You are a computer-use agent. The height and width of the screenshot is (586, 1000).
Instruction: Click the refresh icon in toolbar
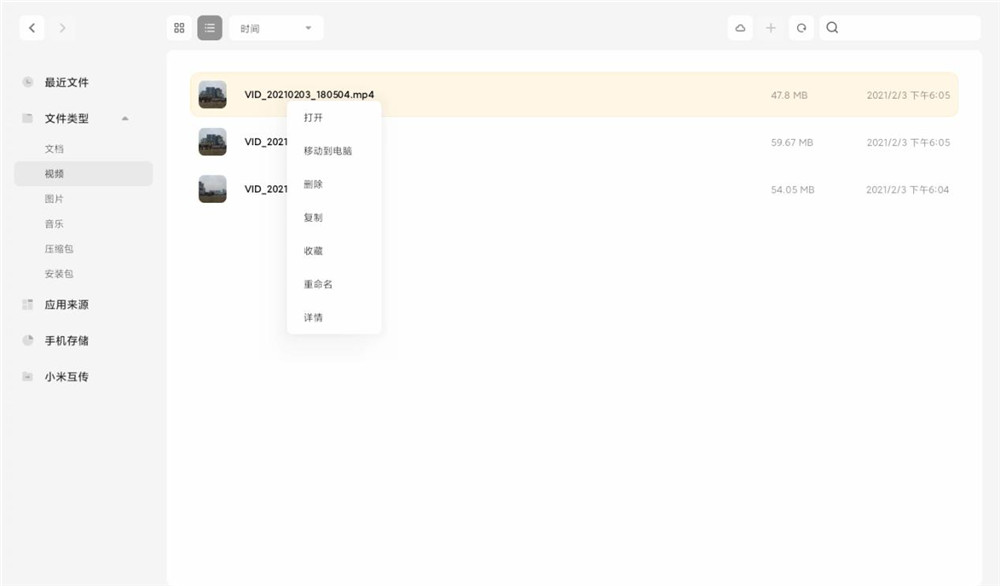[x=801, y=27]
